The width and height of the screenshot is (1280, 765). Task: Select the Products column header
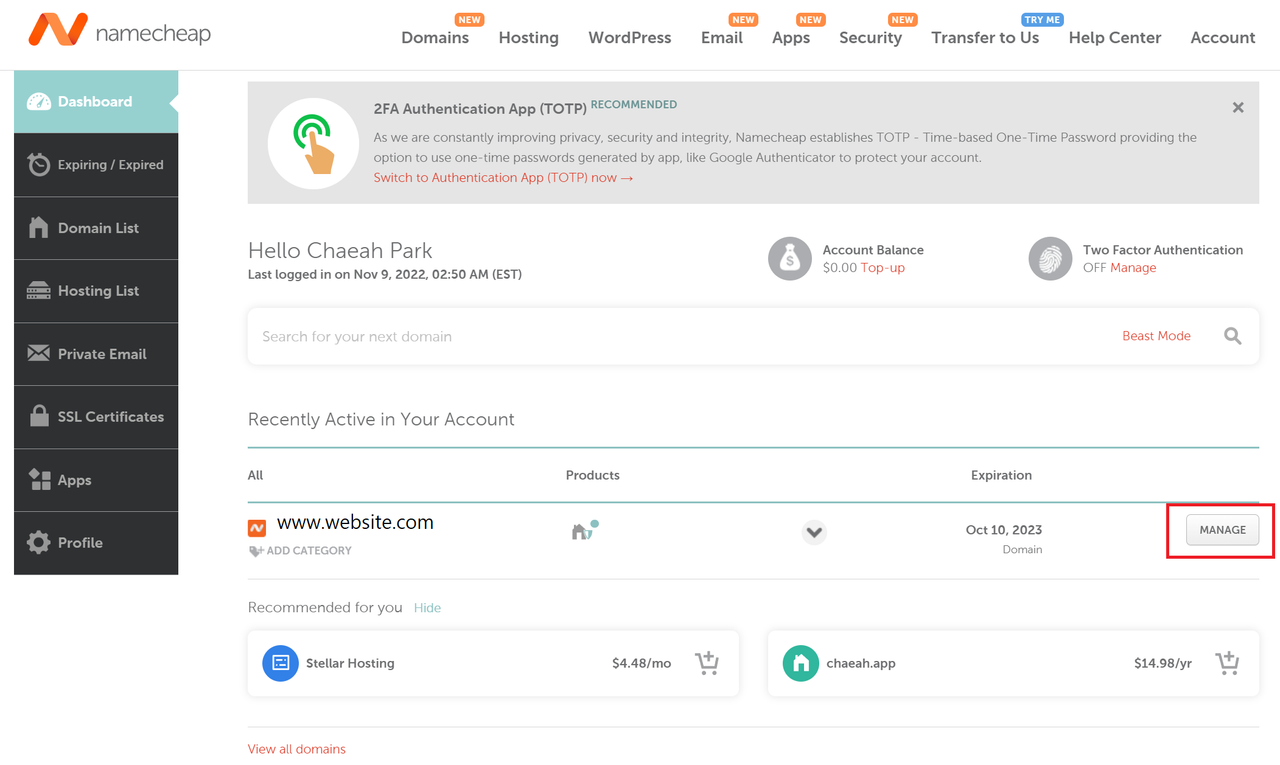pos(593,475)
